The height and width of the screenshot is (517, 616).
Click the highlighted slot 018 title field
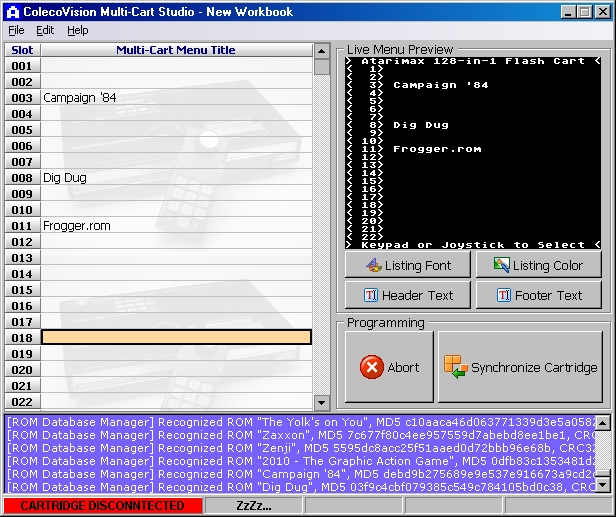point(176,338)
